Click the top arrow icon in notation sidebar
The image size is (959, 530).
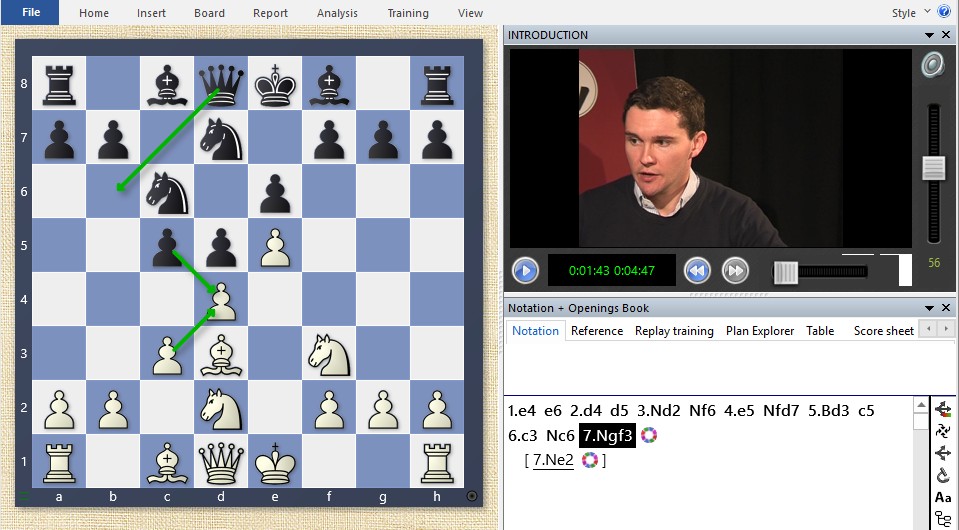943,409
